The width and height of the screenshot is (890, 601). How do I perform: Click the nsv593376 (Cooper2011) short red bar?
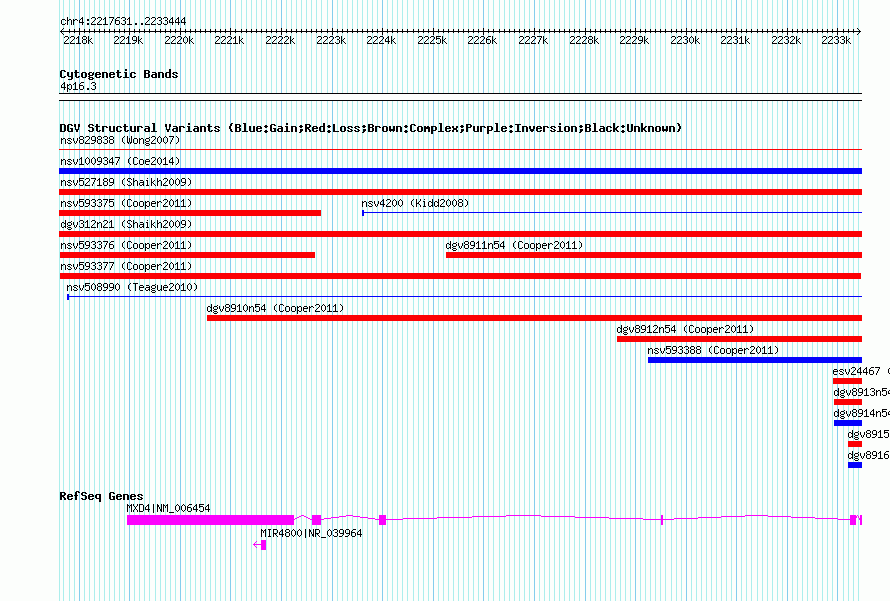(x=187, y=255)
